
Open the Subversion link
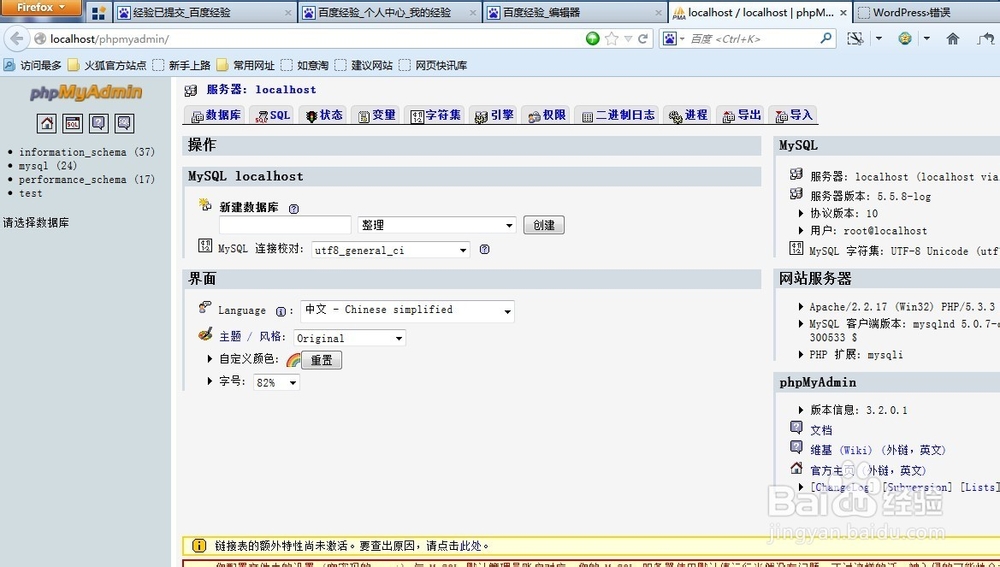point(917,487)
